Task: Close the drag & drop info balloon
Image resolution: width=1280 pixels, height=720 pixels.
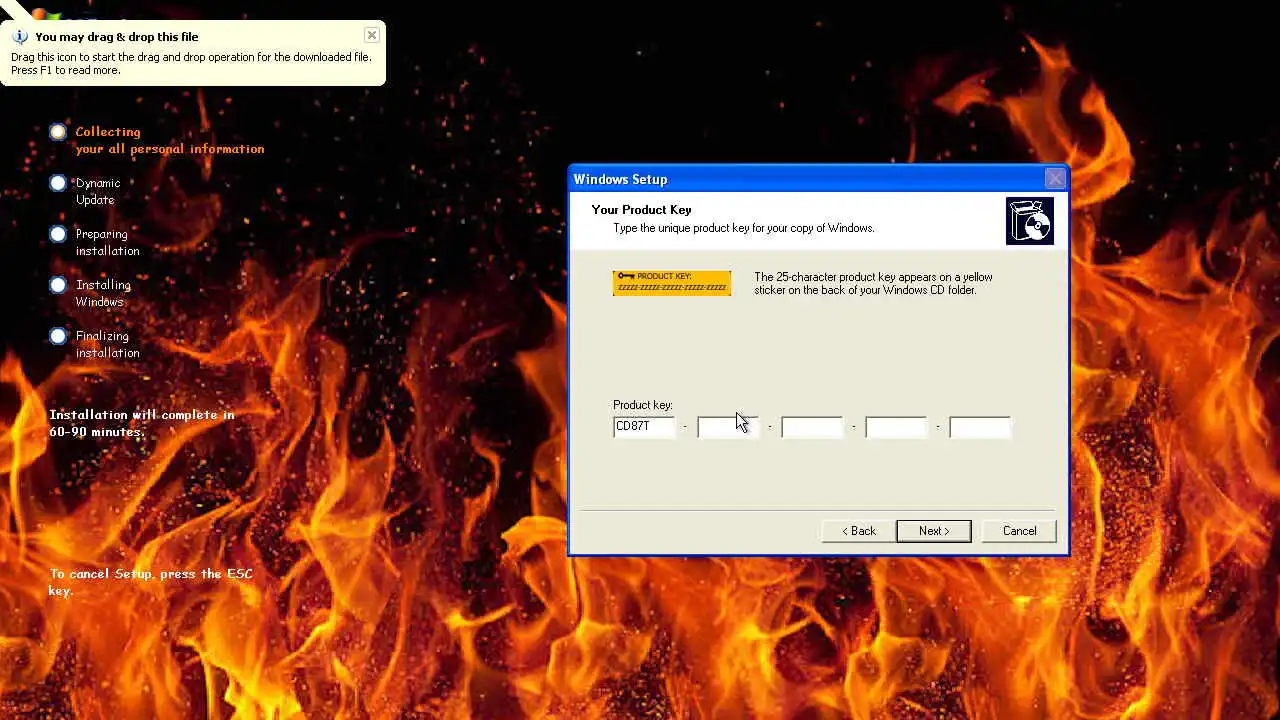Action: click(x=372, y=35)
